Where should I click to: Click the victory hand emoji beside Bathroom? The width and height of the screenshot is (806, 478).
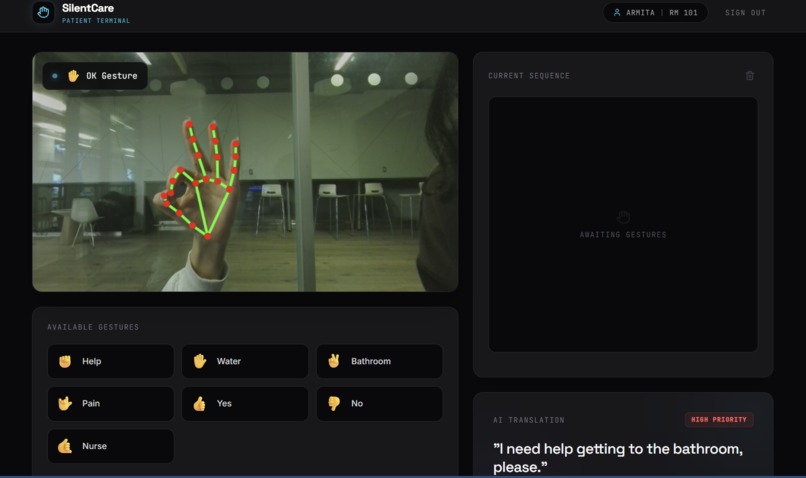coord(334,361)
